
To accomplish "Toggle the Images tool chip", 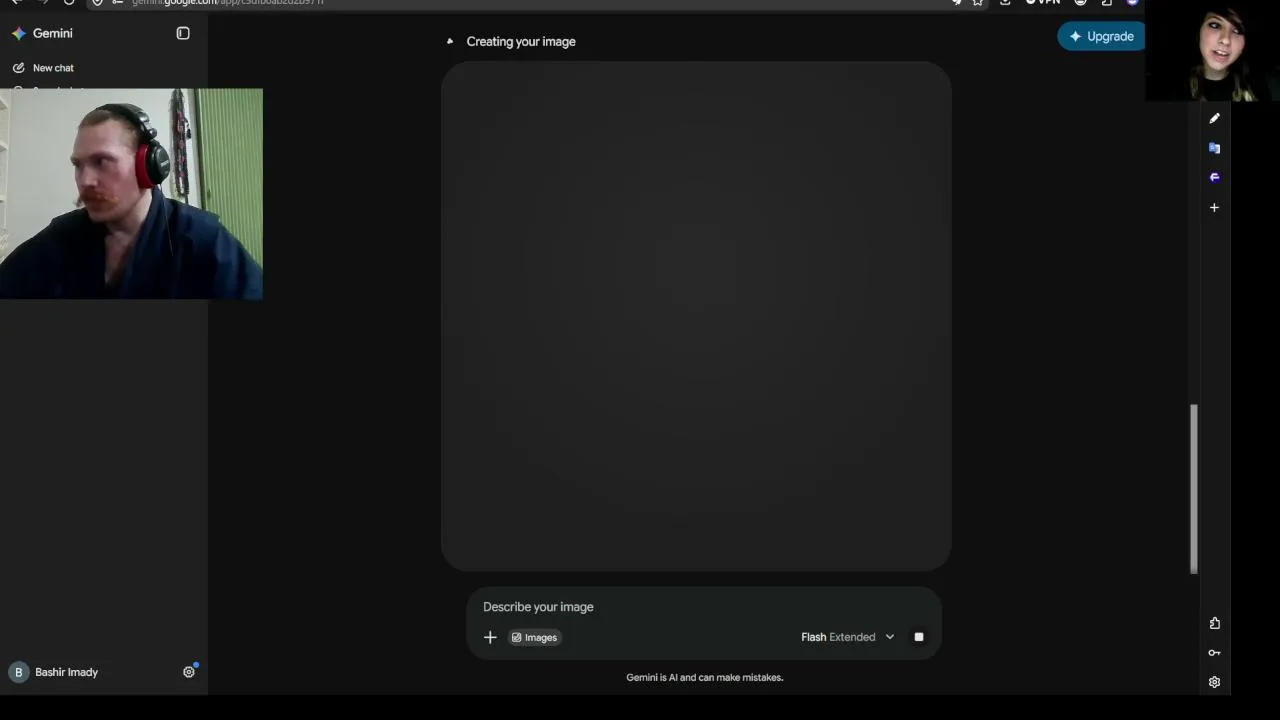I will pos(534,637).
